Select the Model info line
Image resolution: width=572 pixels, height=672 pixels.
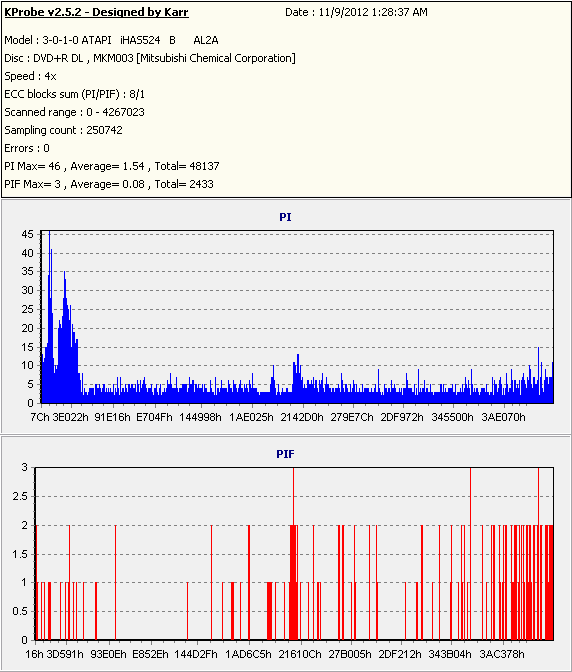click(111, 40)
